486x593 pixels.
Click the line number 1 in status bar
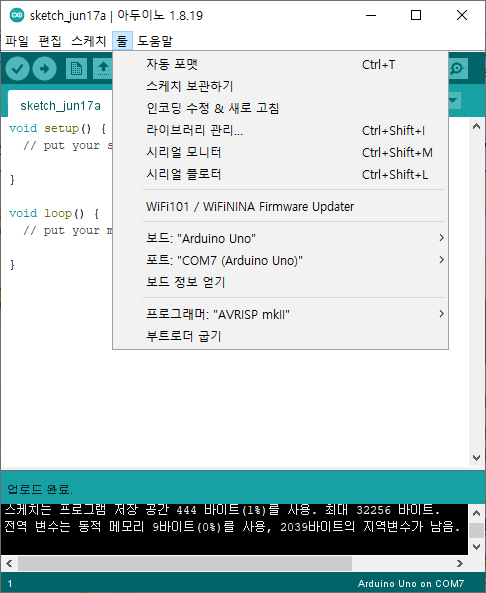(x=10, y=584)
